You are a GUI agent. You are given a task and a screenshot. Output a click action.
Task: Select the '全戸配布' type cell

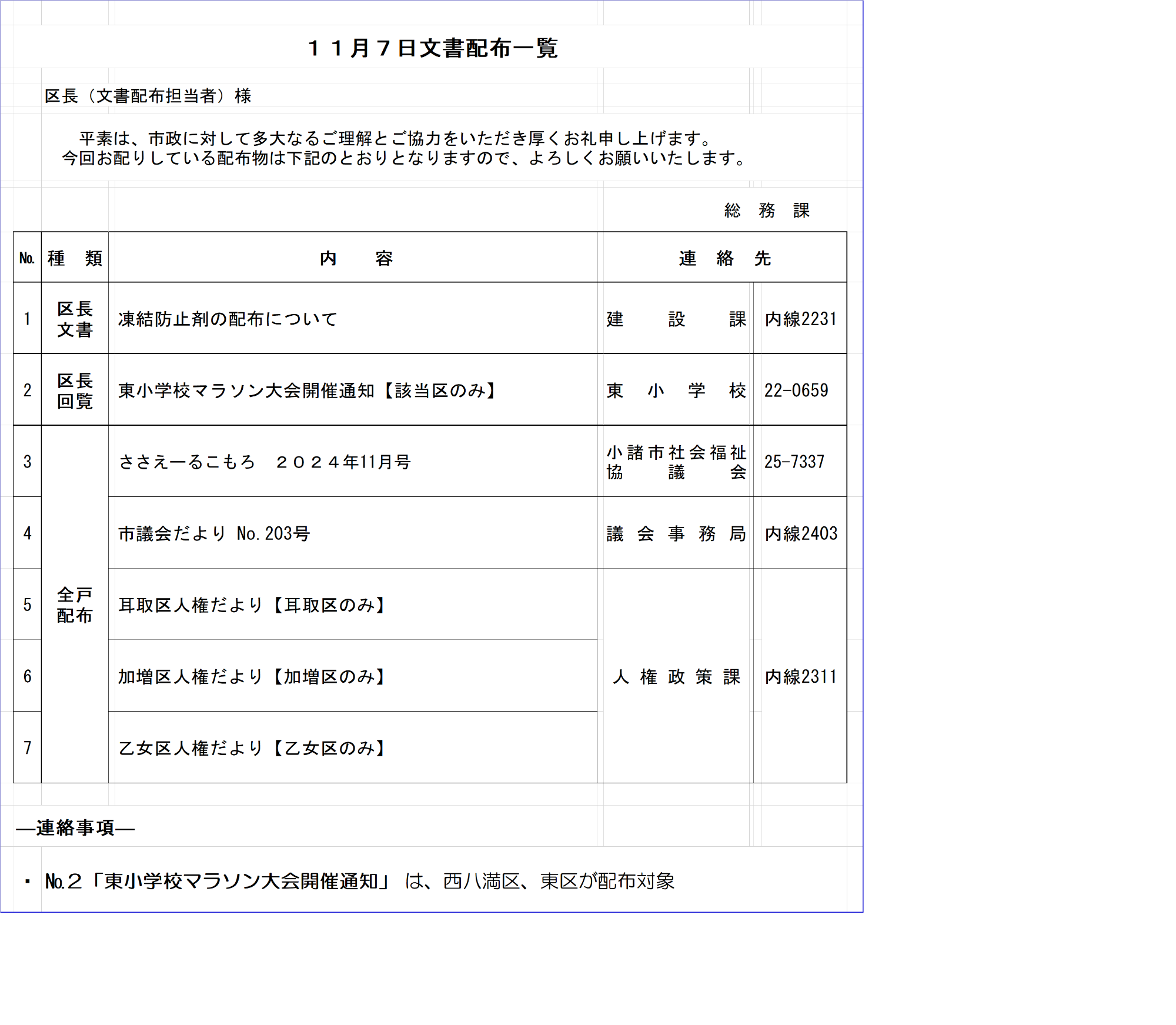pyautogui.click(x=75, y=605)
